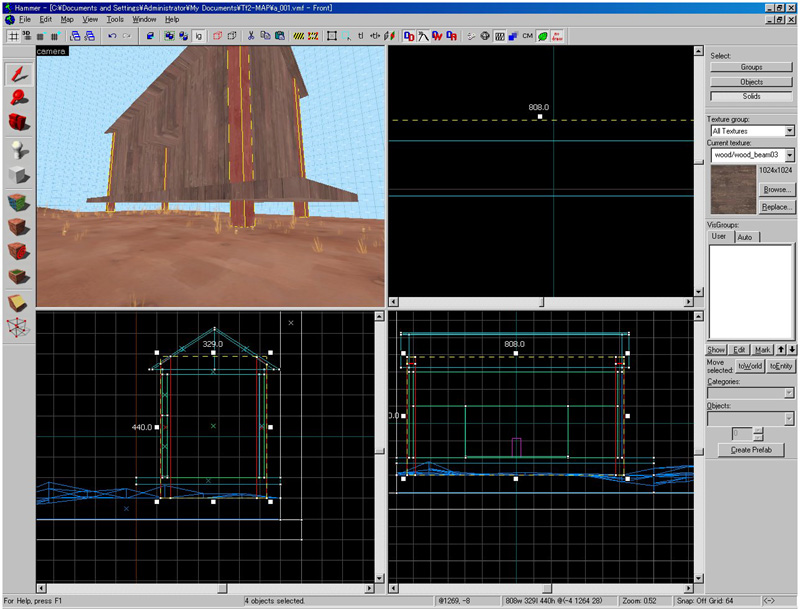Toggle select-by-handles square icon
This screenshot has width=800, height=609.
click(332, 36)
